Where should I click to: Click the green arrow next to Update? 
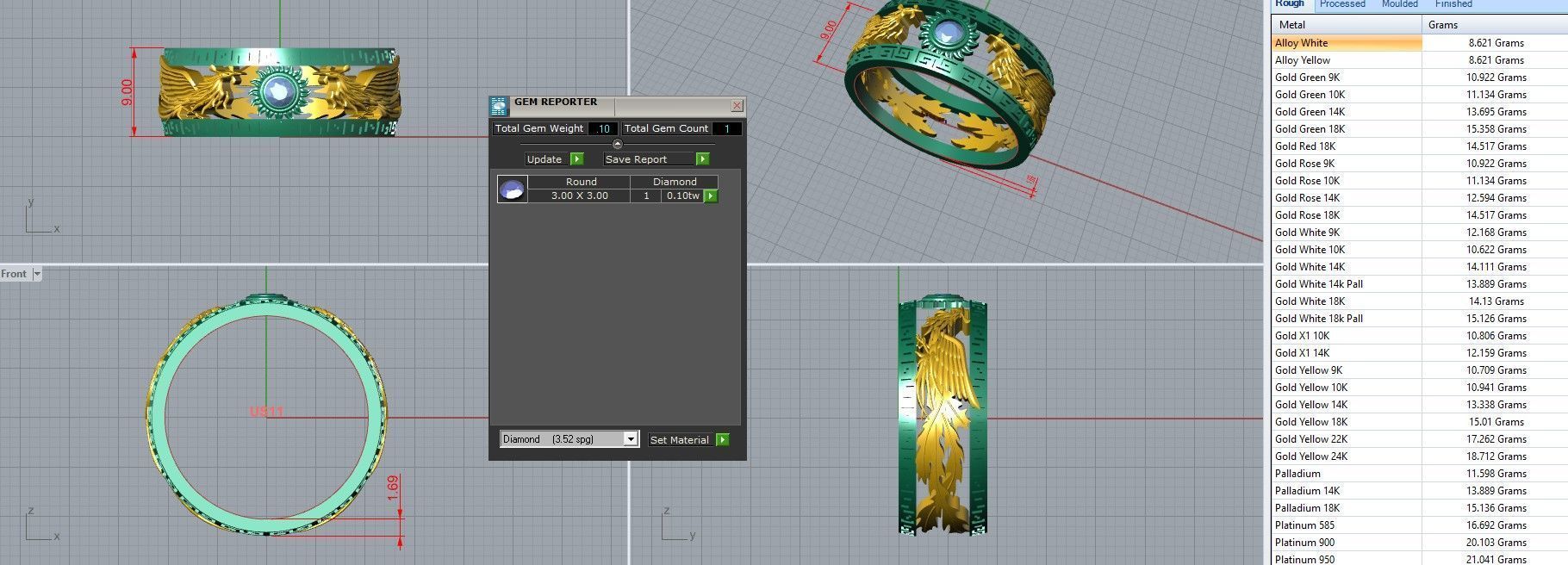577,159
